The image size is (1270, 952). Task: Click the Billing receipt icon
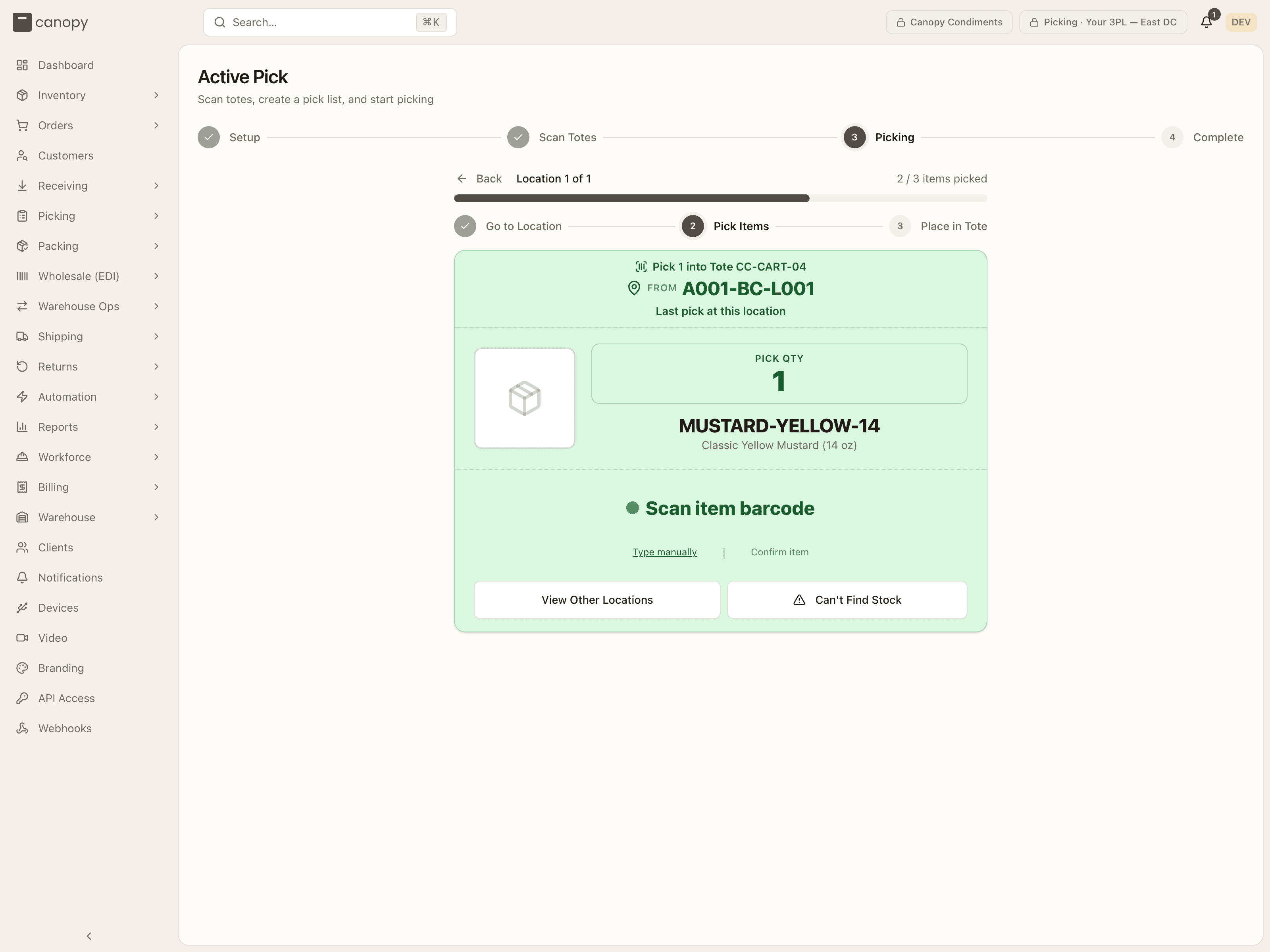[x=22, y=487]
